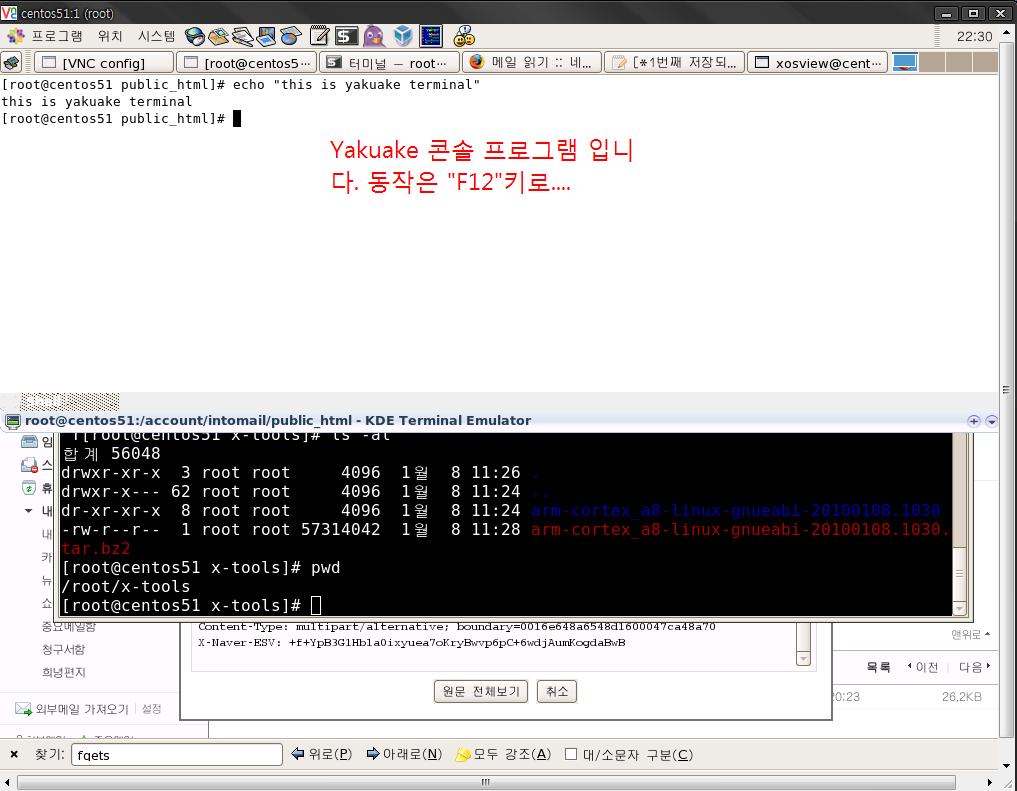Image resolution: width=1017 pixels, height=791 pixels.
Task: Click the /root/x-tools output line
Action: click(x=126, y=586)
